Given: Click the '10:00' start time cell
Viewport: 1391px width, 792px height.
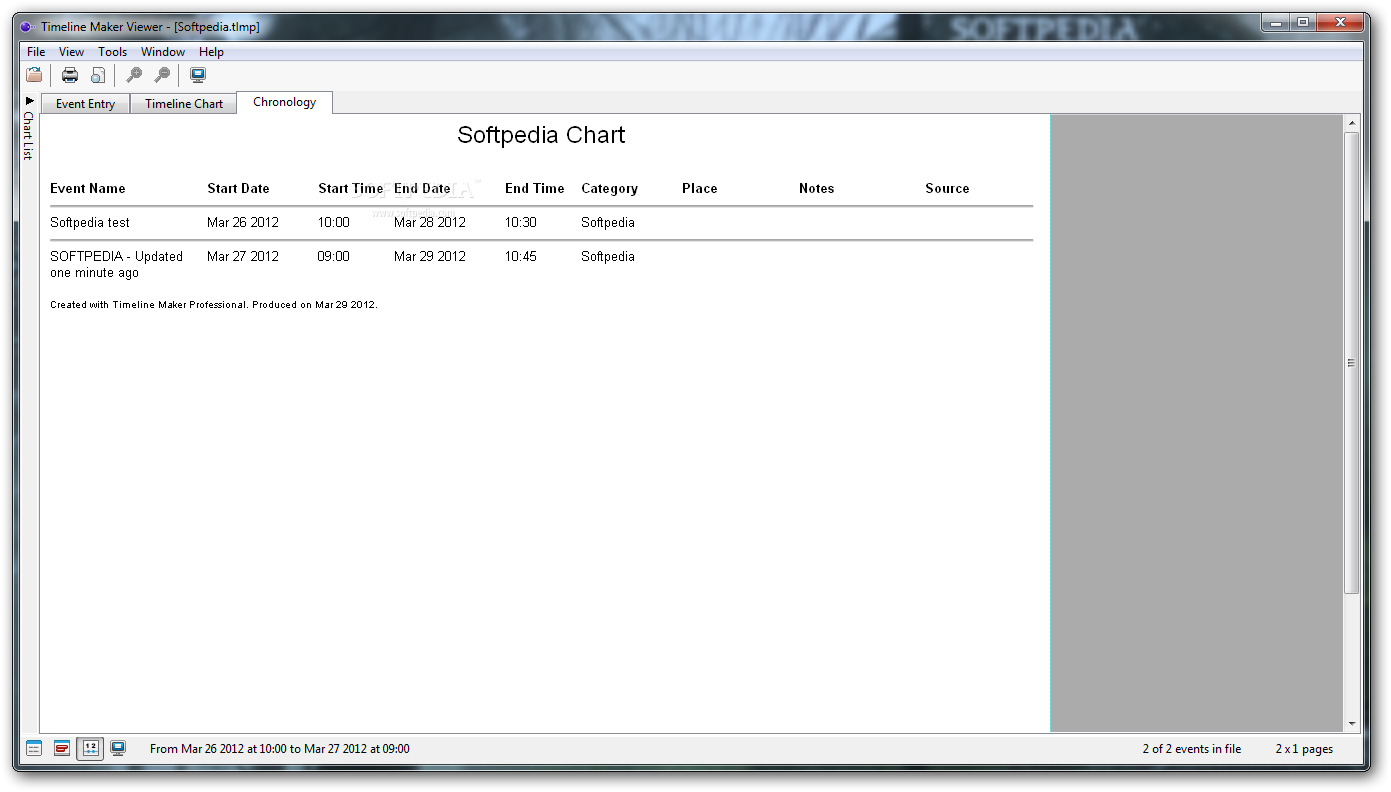Looking at the screenshot, I should (334, 223).
